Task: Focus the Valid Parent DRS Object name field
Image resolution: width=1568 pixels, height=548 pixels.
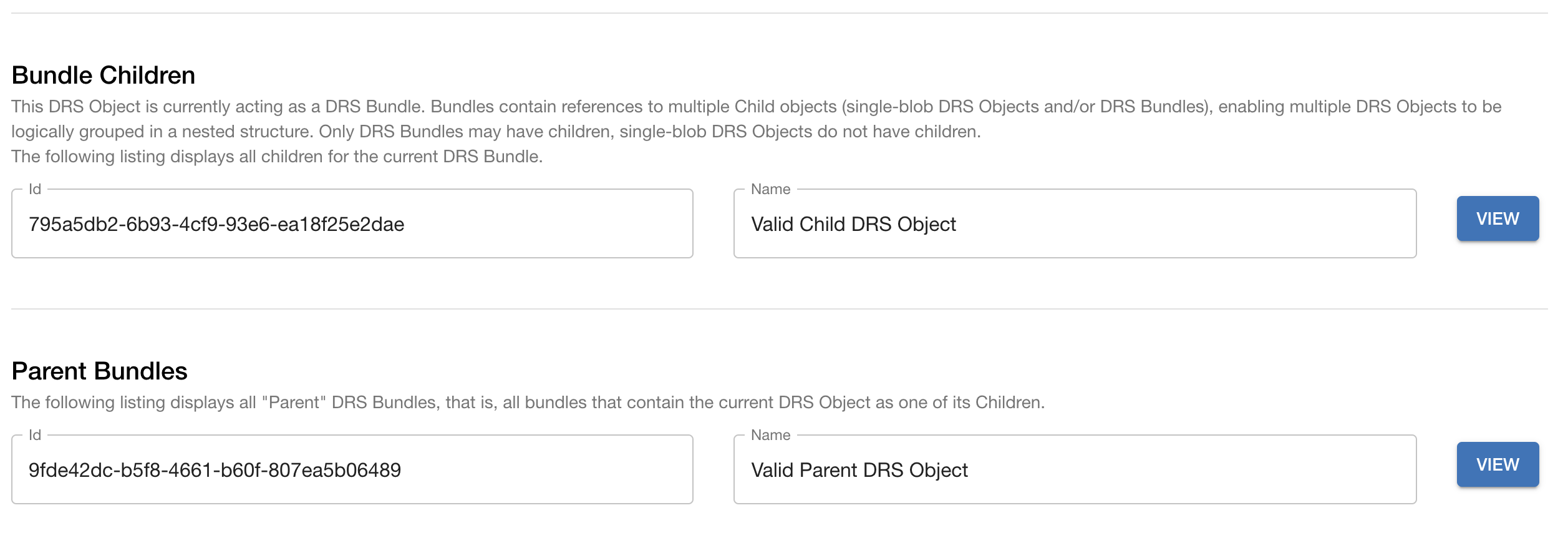Action: (x=1074, y=470)
